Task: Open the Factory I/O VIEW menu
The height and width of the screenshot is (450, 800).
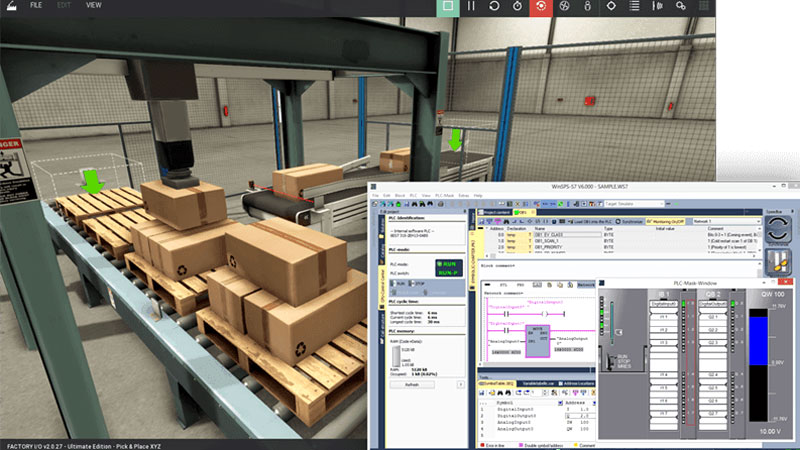Action: click(93, 5)
